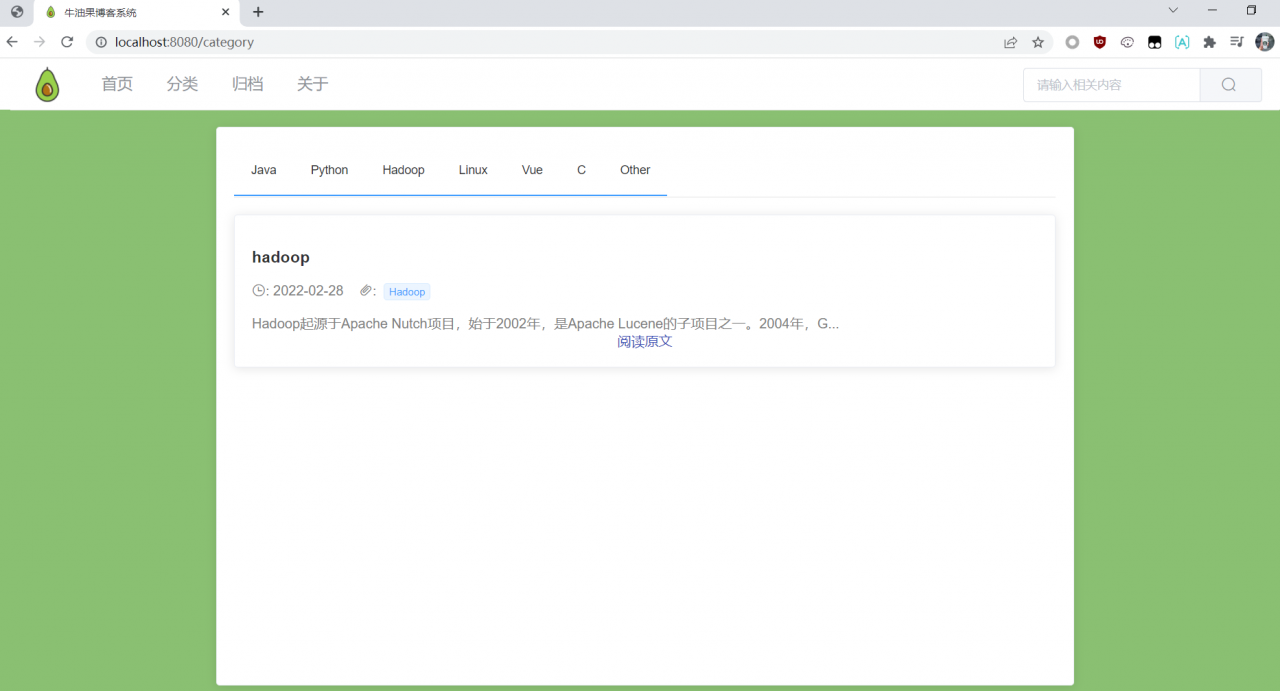
Task: Click the 2022-02-28 date text
Action: coord(308,291)
